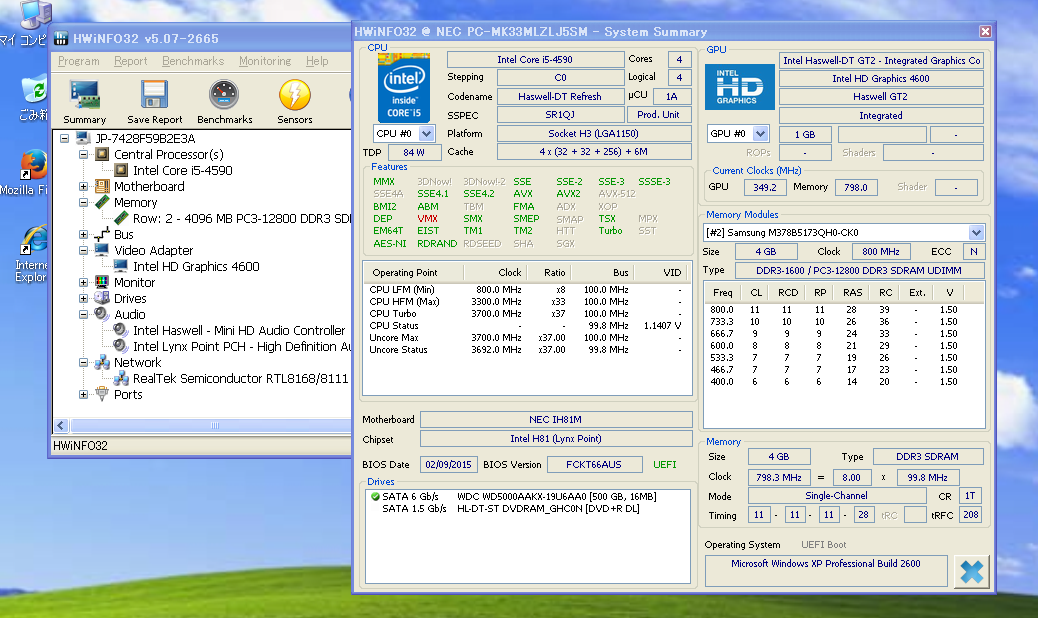
Task: Collapse the Memory node
Action: (x=83, y=202)
